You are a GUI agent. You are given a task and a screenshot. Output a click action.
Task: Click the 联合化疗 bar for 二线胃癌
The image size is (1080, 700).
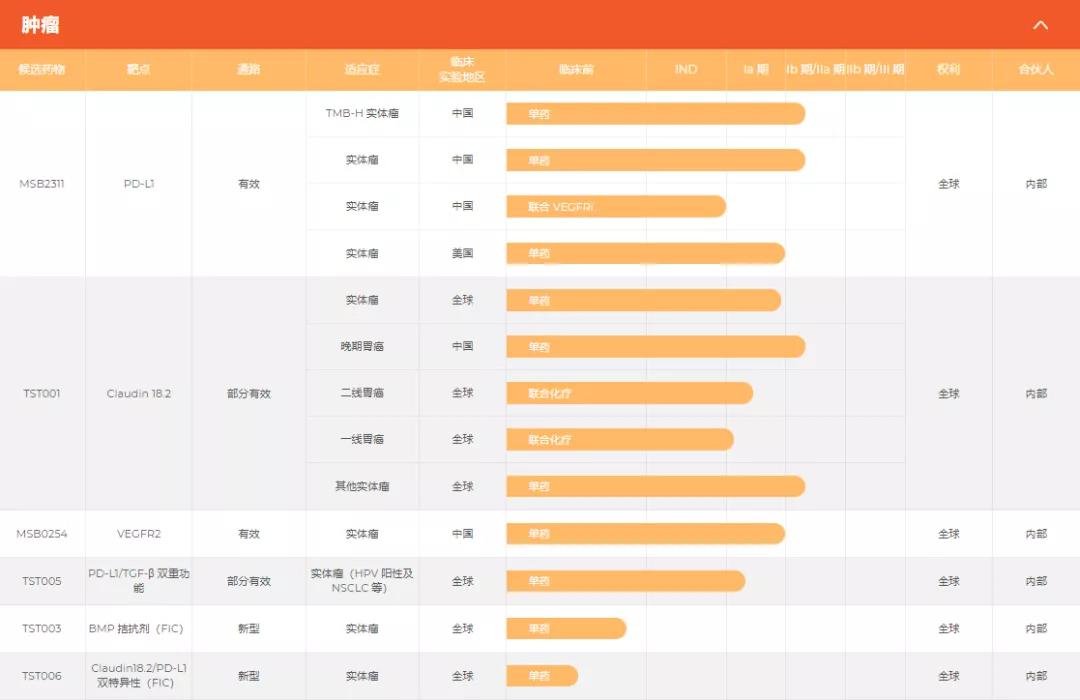[x=628, y=393]
